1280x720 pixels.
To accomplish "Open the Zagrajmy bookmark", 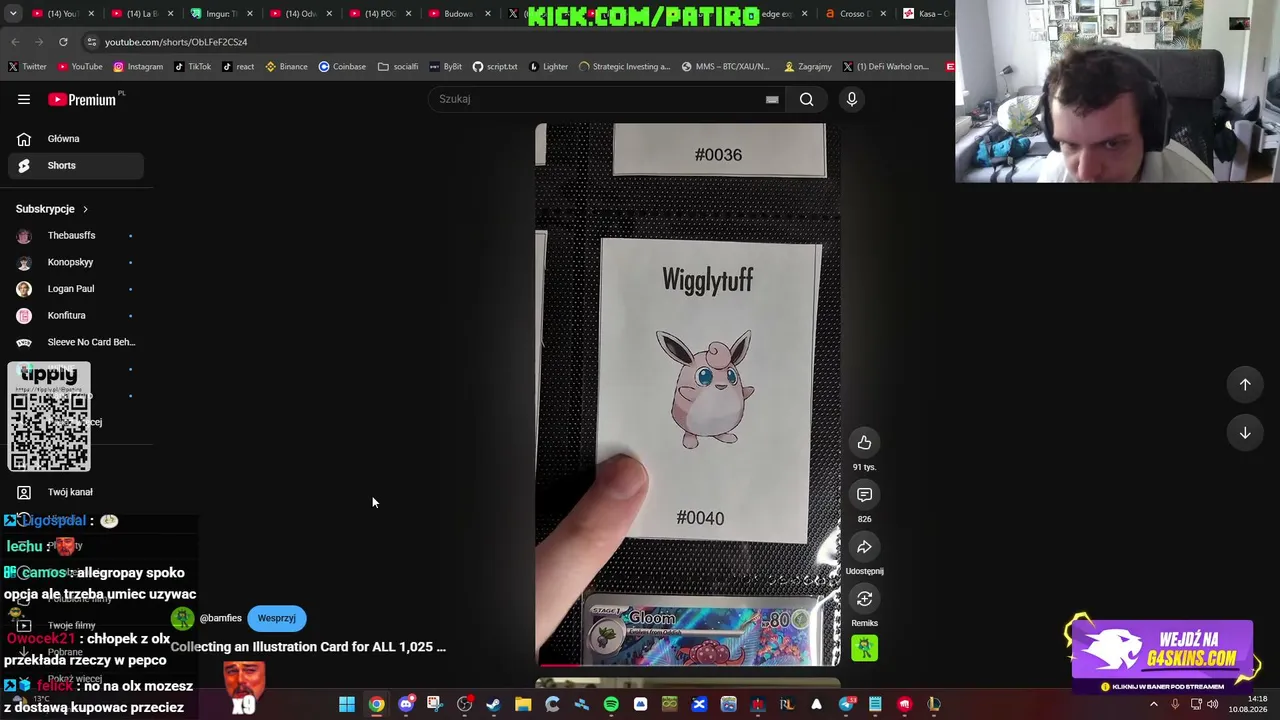I will pyautogui.click(x=808, y=67).
